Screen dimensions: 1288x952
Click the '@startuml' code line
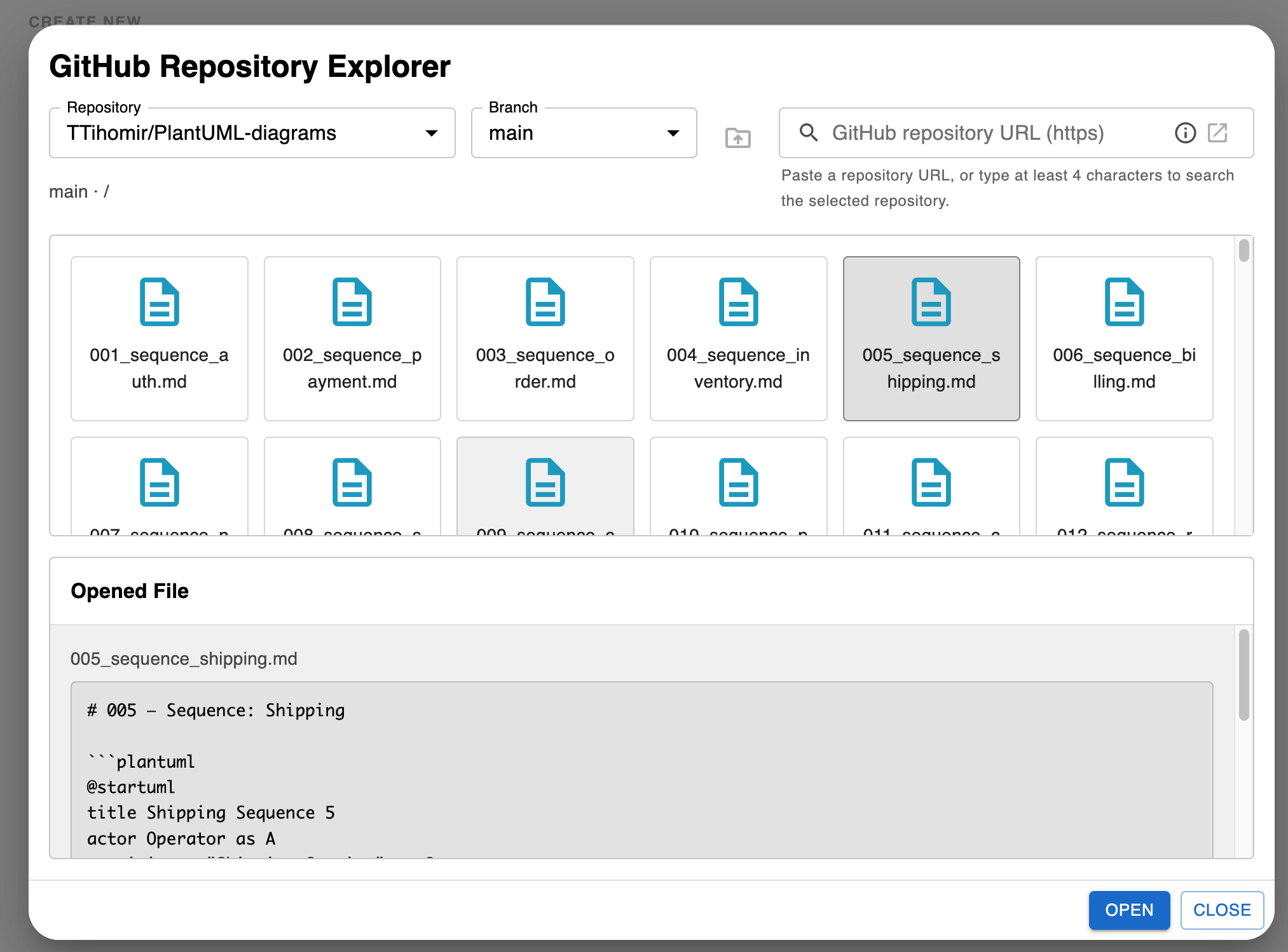click(x=131, y=787)
